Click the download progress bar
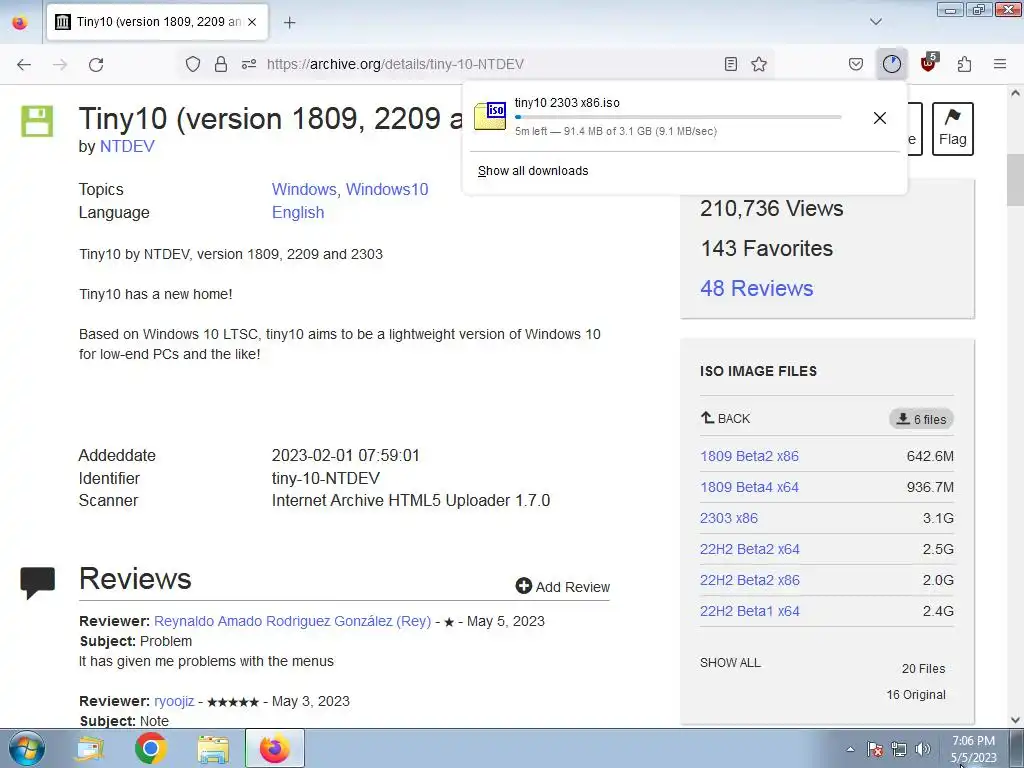The image size is (1024, 768). coord(678,117)
